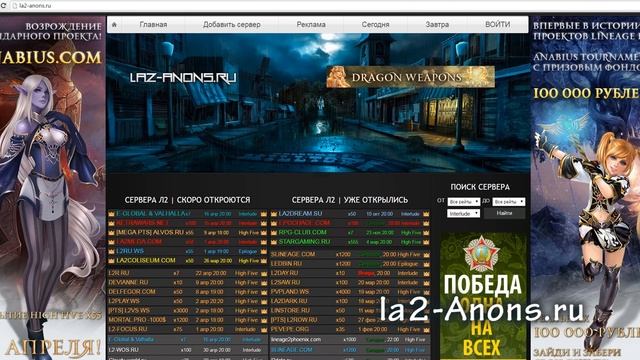The image size is (640, 360).
Task: Open the Добавить сервер menu item
Action: (x=231, y=24)
